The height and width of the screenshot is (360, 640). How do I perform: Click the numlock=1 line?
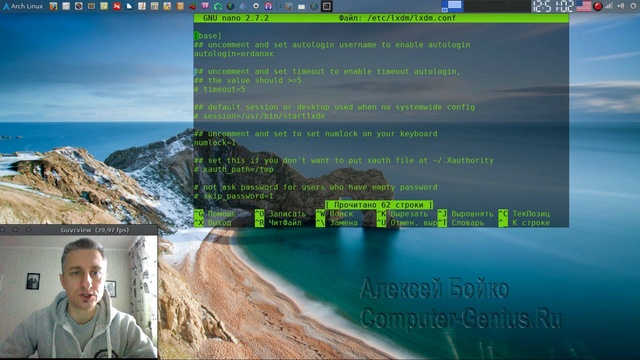[215, 143]
